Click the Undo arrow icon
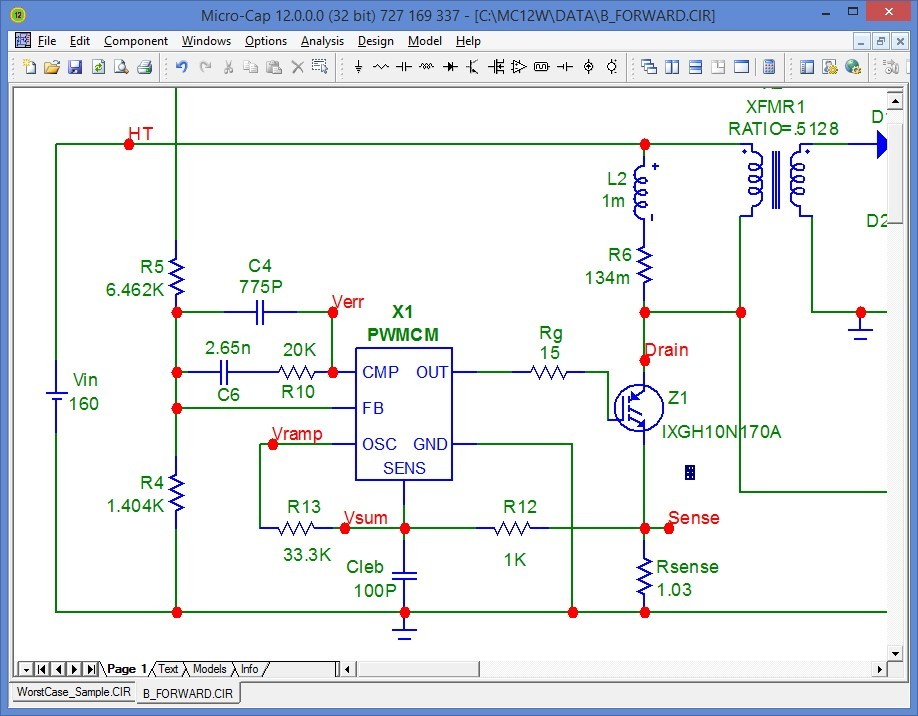The height and width of the screenshot is (716, 918). coord(181,67)
